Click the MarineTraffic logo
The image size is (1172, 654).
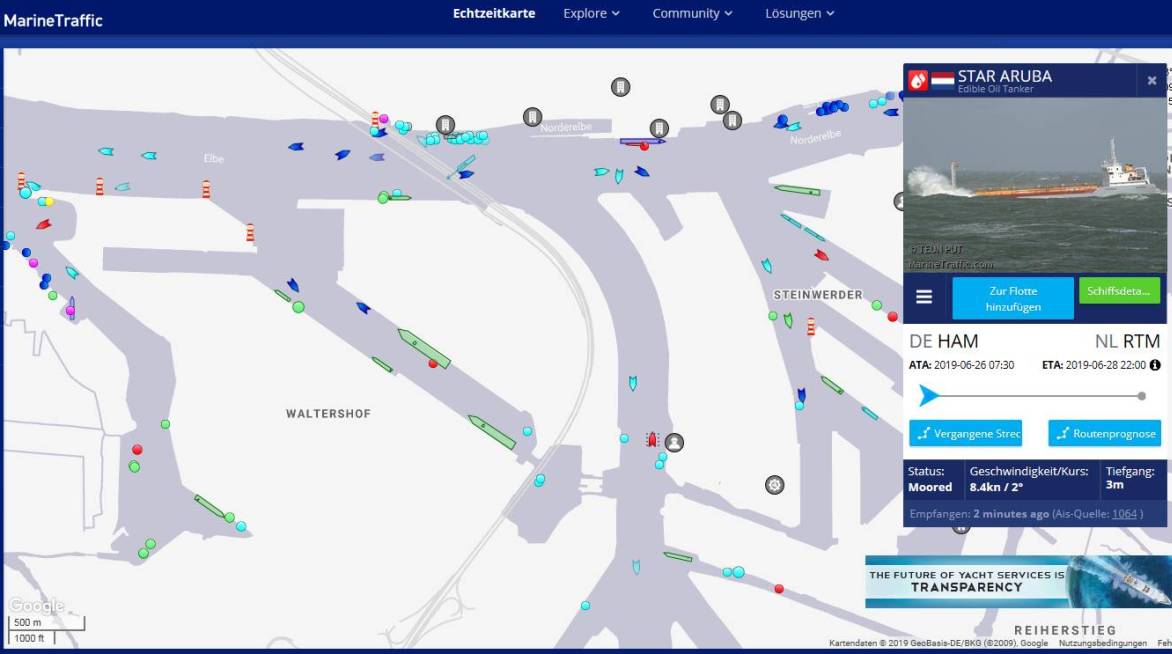click(x=53, y=20)
